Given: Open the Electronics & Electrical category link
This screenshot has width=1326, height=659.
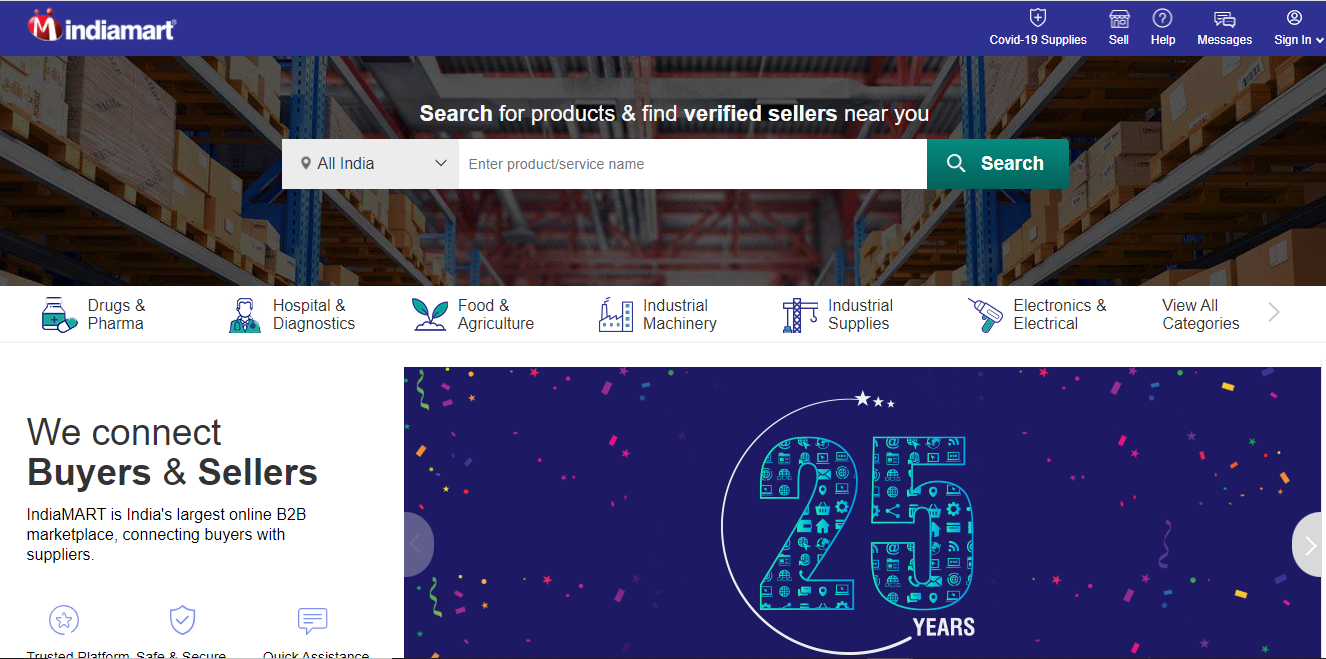Looking at the screenshot, I should 1060,315.
